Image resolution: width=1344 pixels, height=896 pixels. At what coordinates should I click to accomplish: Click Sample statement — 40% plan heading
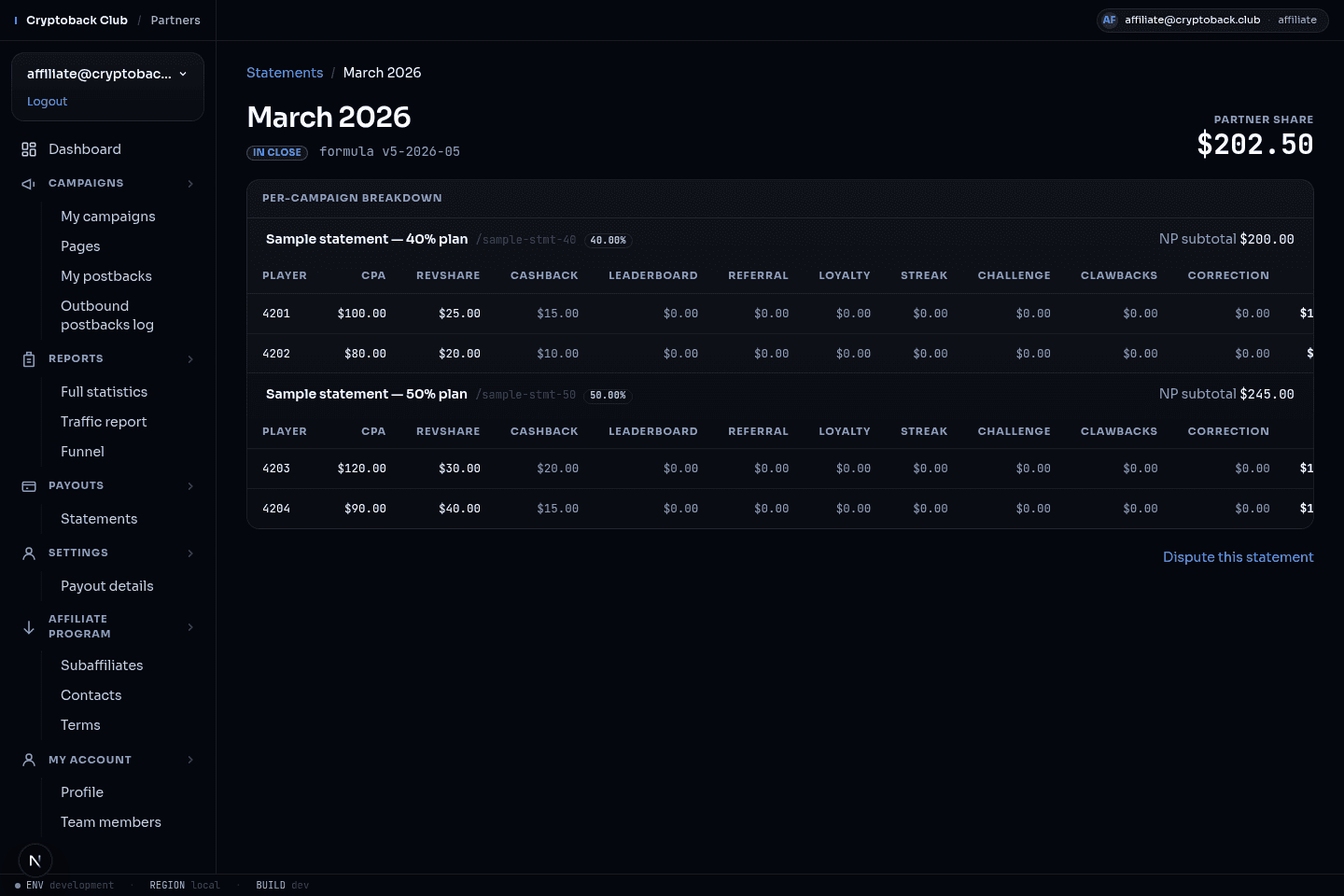[367, 240]
